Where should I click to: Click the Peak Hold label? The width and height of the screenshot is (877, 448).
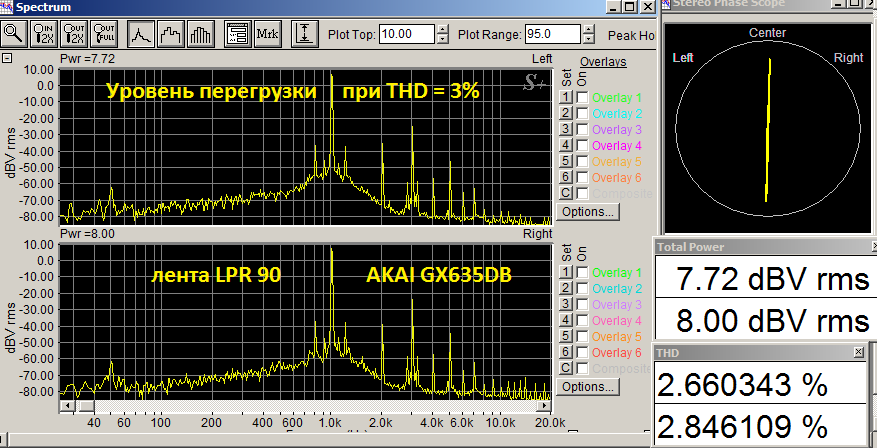[631, 35]
